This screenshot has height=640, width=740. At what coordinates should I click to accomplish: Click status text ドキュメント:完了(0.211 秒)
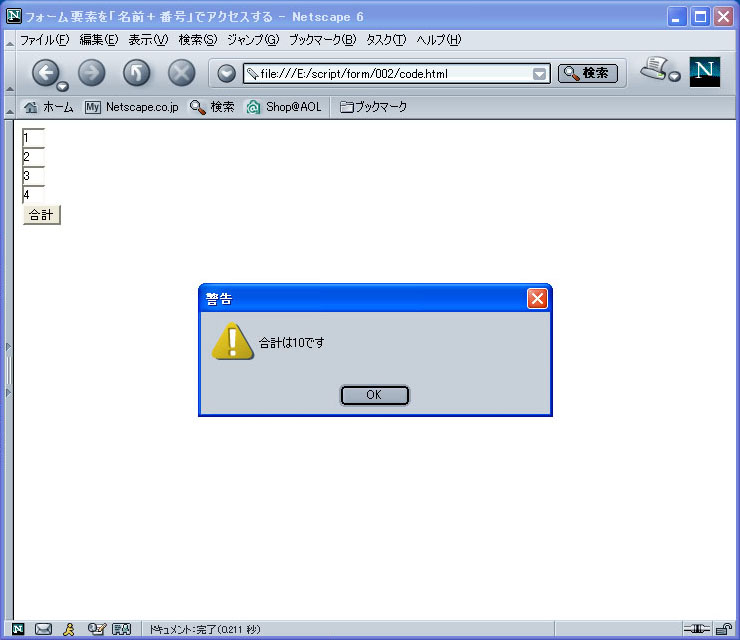(x=205, y=629)
